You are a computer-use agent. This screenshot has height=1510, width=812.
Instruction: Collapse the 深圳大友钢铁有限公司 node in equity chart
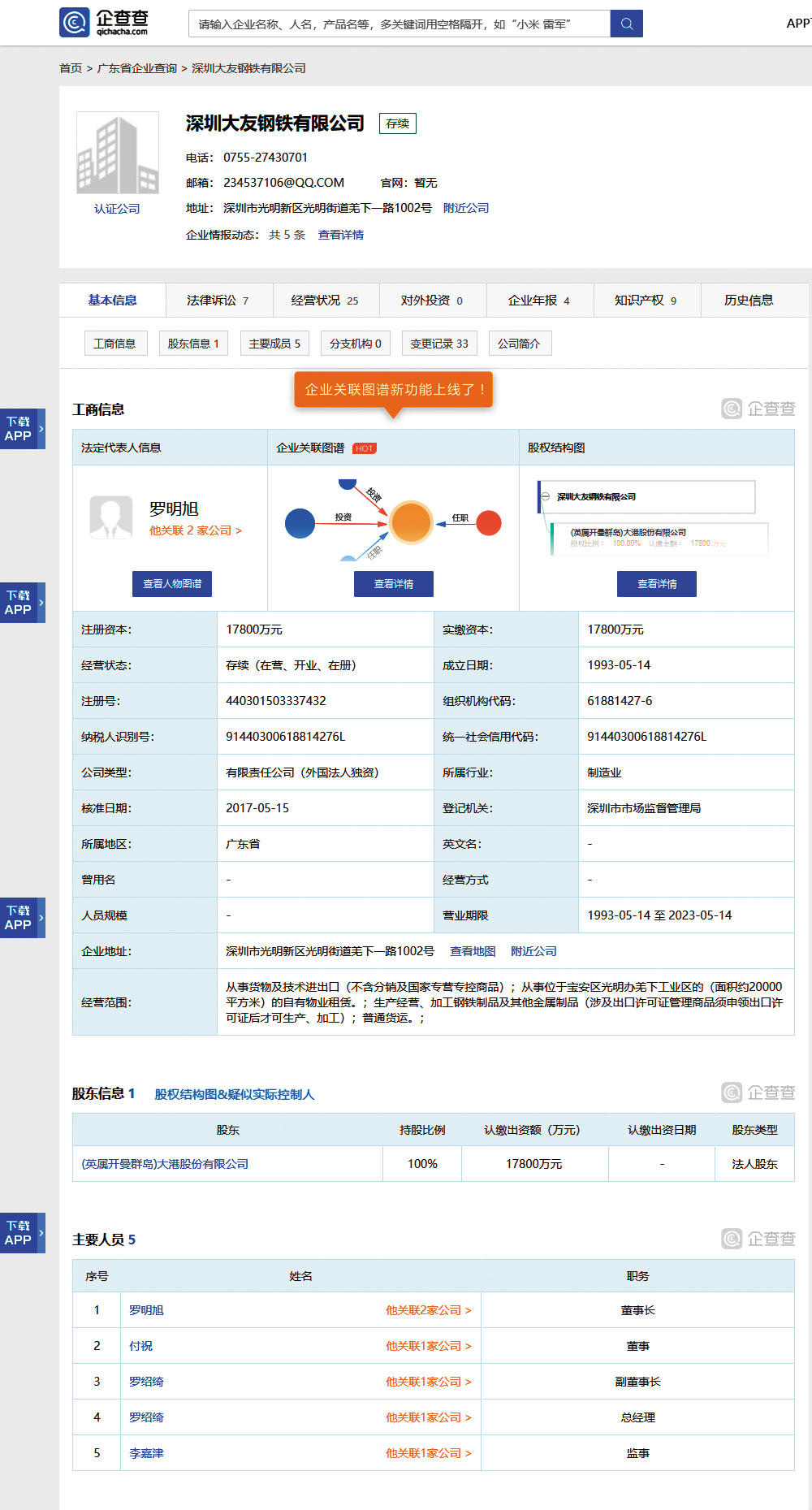[x=546, y=496]
